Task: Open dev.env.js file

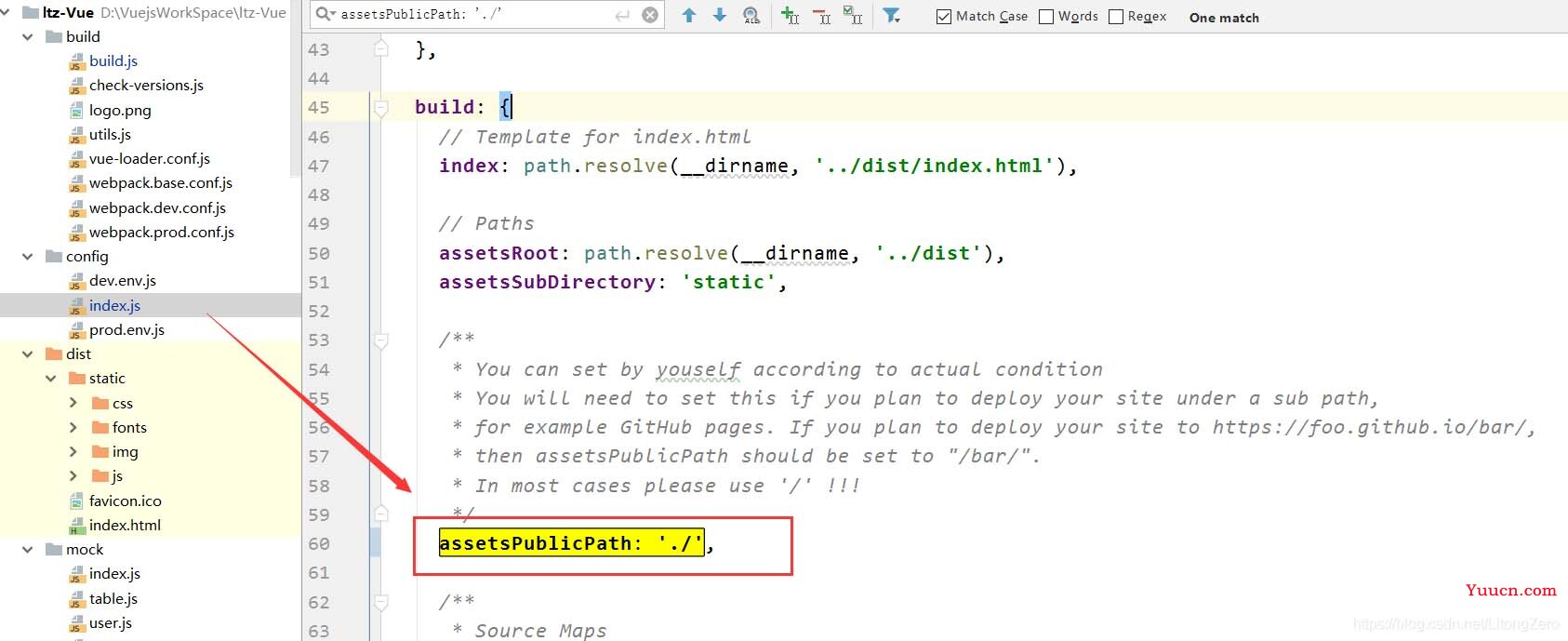Action: pos(123,280)
